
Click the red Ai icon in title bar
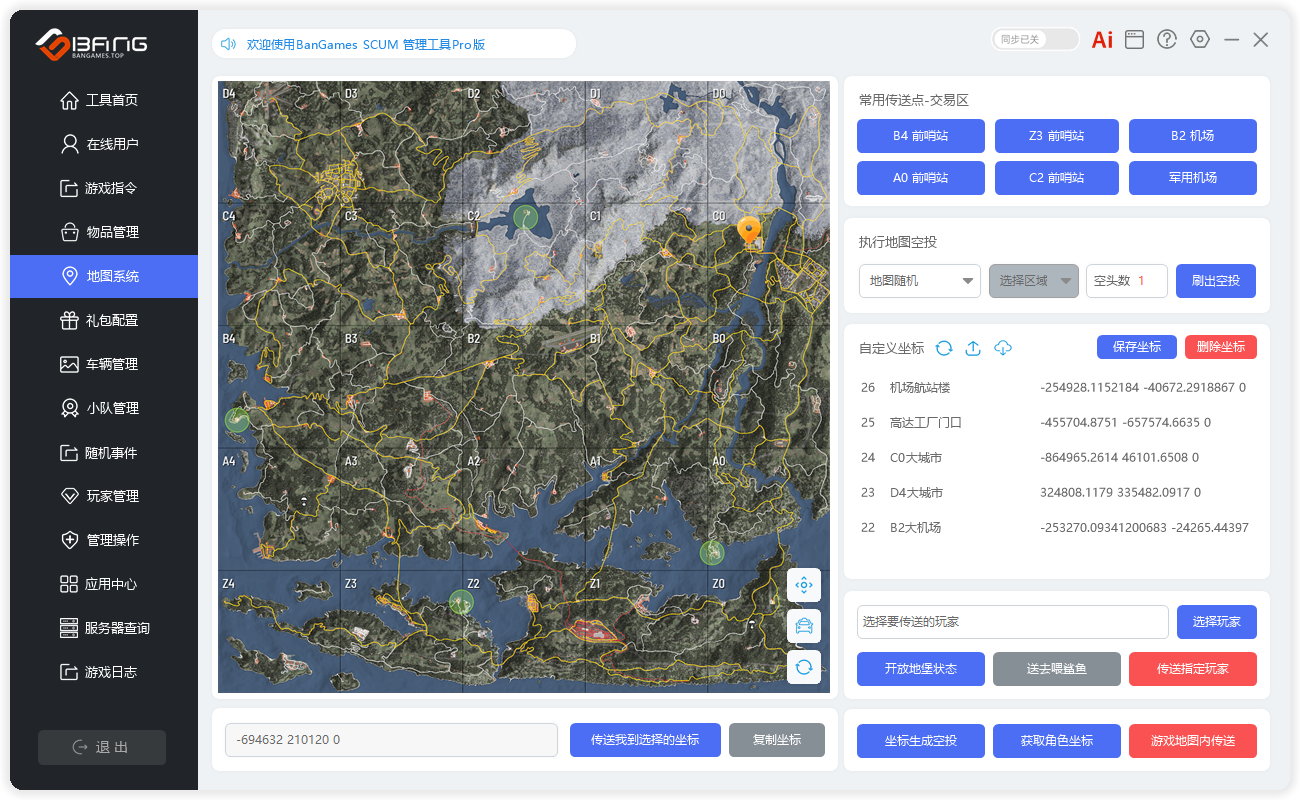click(1102, 40)
